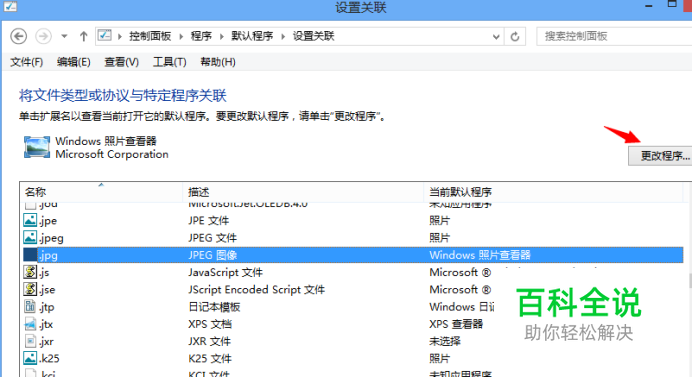This screenshot has width=692, height=377.
Task: Select the .k25 extension name
Action: pos(49,358)
